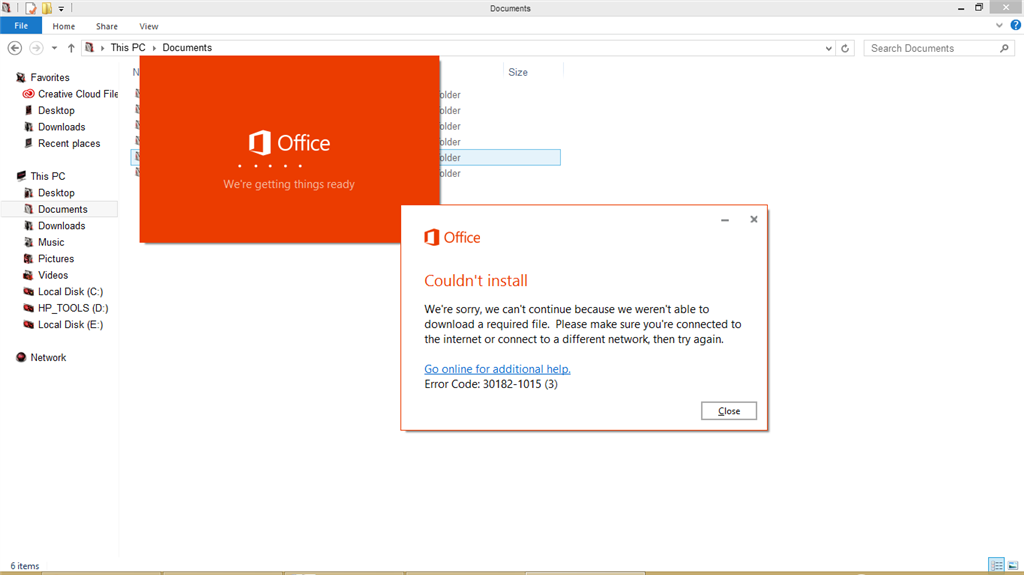Click the This PC computer icon
The image size is (1024, 575).
(21, 176)
